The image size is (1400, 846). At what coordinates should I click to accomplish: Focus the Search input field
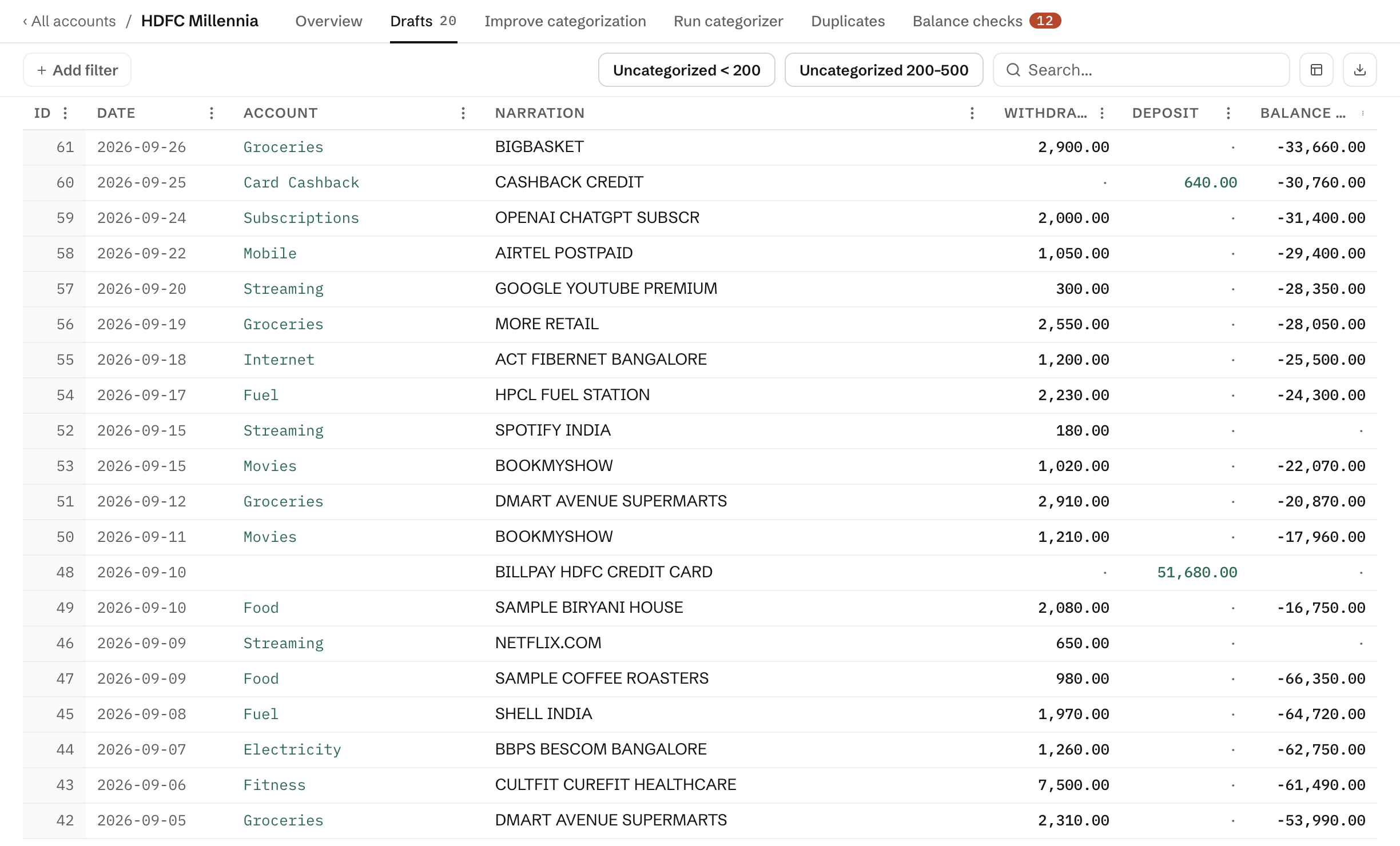coord(1141,70)
